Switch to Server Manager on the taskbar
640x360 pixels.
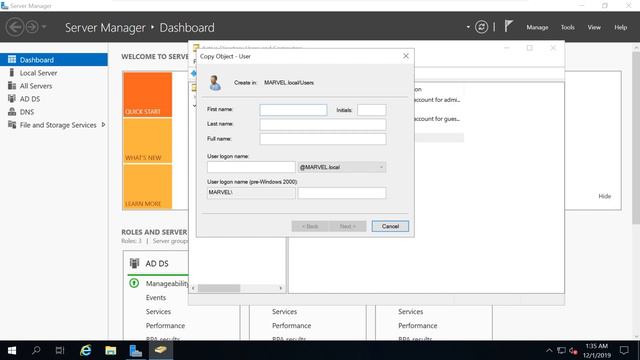[136, 350]
